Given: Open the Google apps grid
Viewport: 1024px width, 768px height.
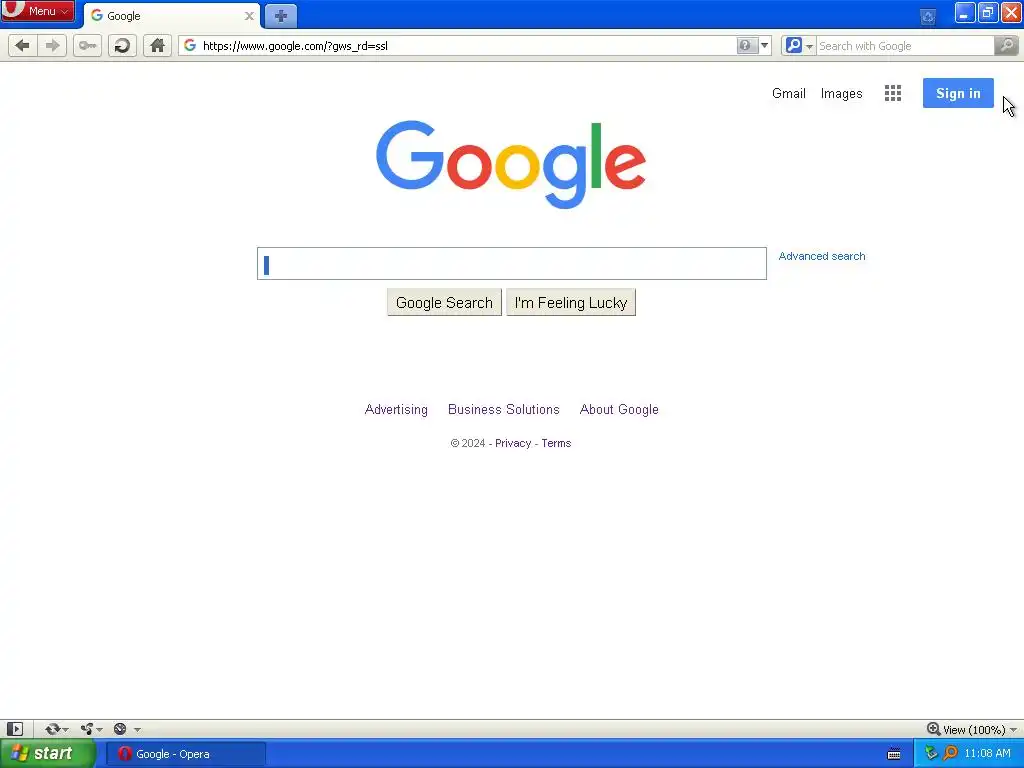Looking at the screenshot, I should (x=893, y=93).
